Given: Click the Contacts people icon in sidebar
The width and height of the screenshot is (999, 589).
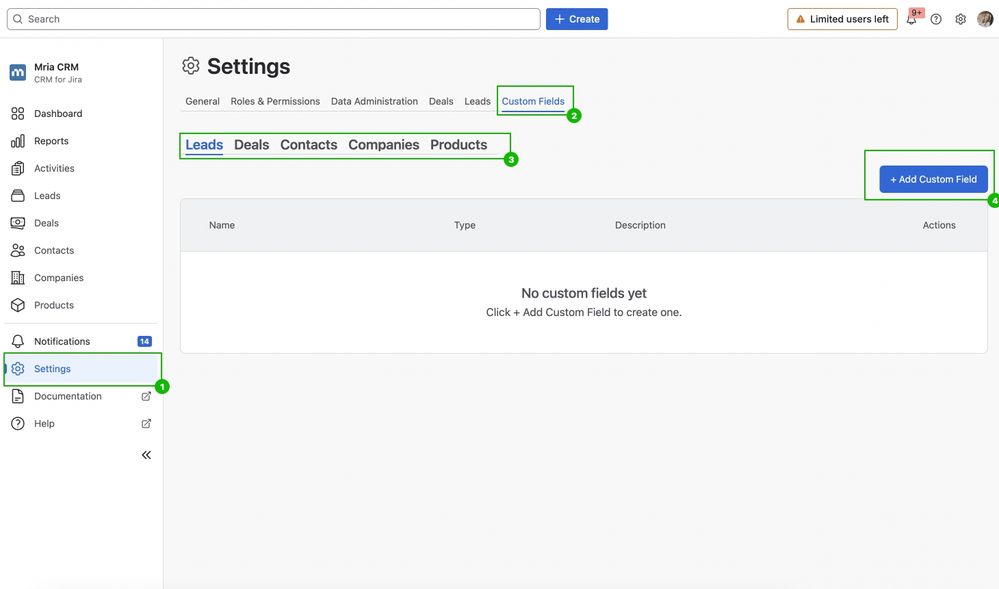Looking at the screenshot, I should coord(18,251).
